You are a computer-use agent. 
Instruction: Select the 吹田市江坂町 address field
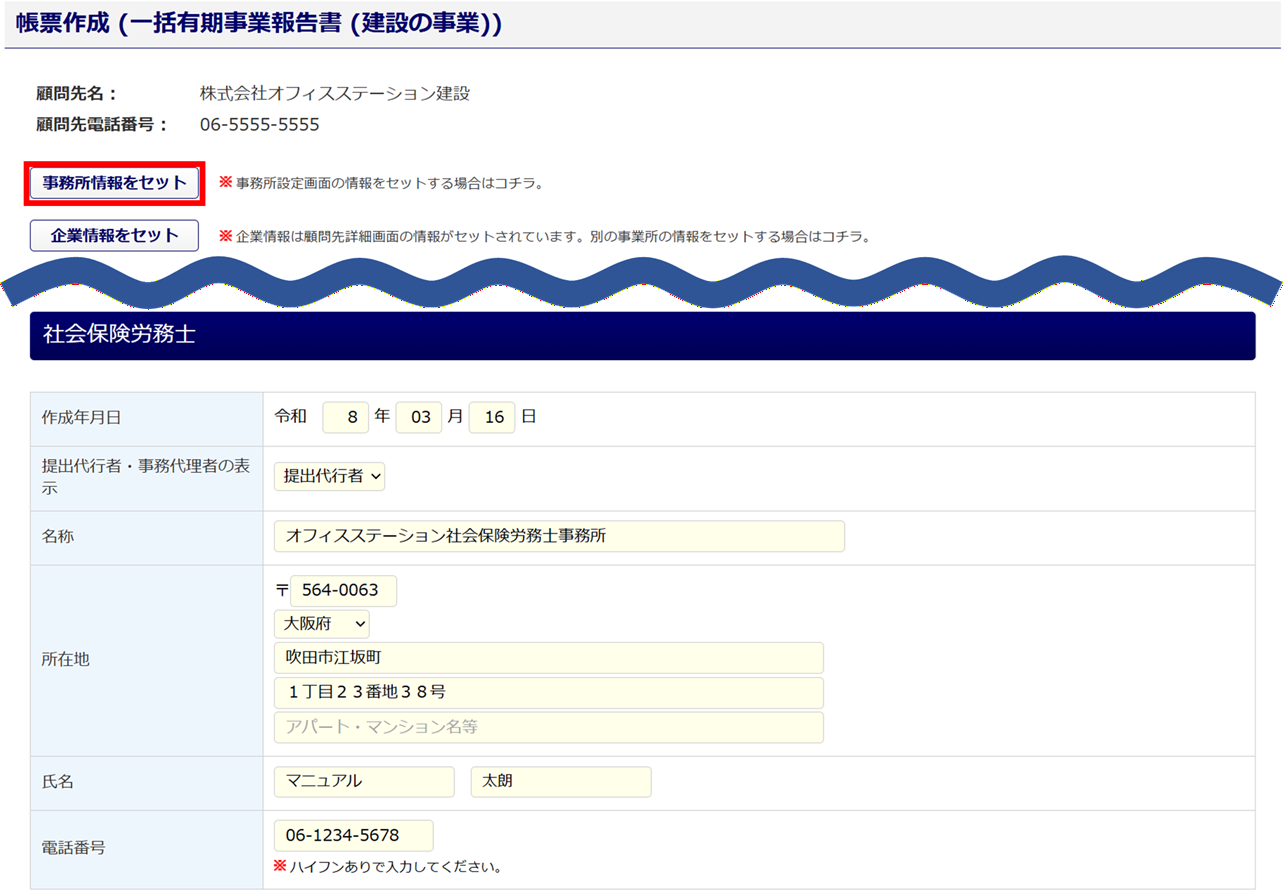click(x=548, y=658)
